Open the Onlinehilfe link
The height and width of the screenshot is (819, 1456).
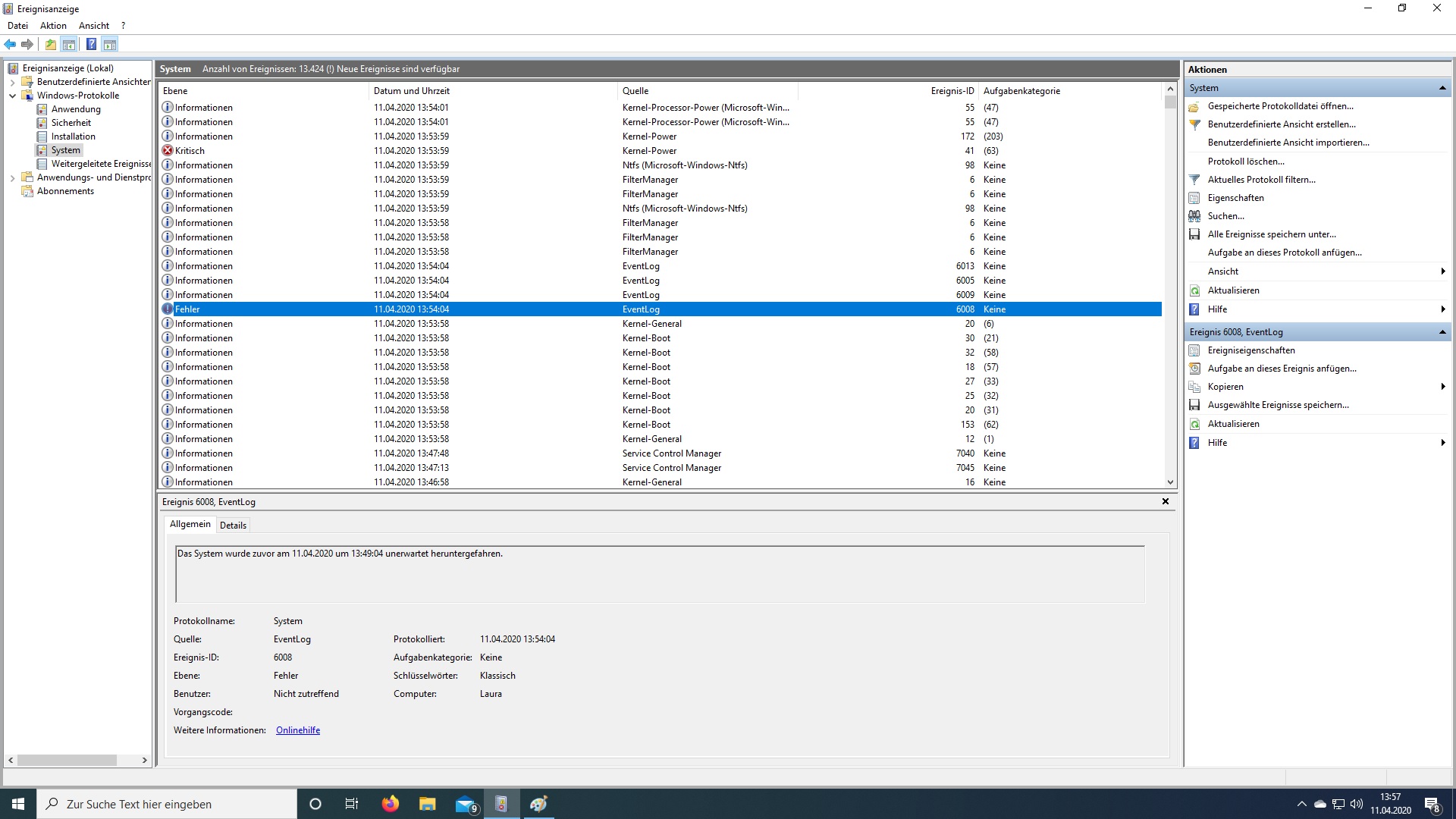pos(298,730)
